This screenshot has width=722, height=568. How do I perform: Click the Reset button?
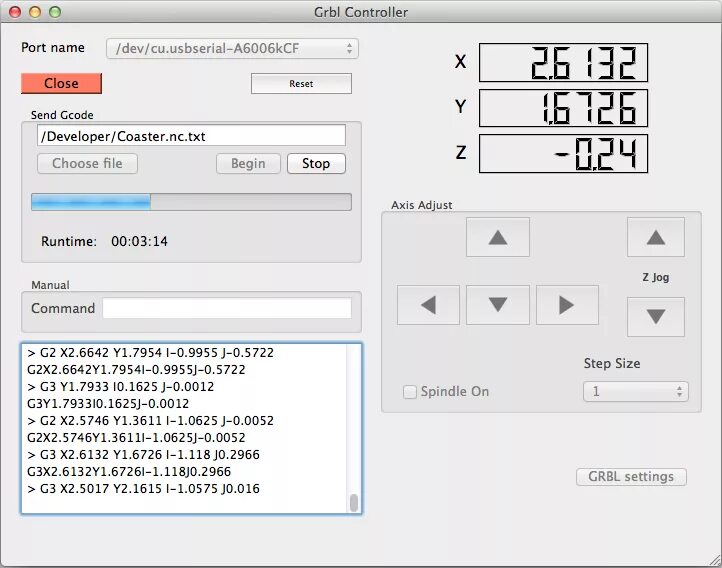pos(301,84)
